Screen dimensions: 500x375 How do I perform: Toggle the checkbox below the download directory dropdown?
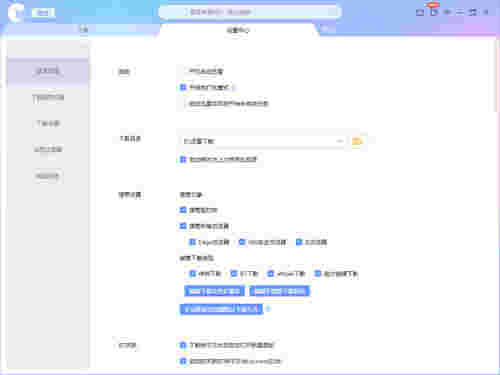[x=183, y=159]
